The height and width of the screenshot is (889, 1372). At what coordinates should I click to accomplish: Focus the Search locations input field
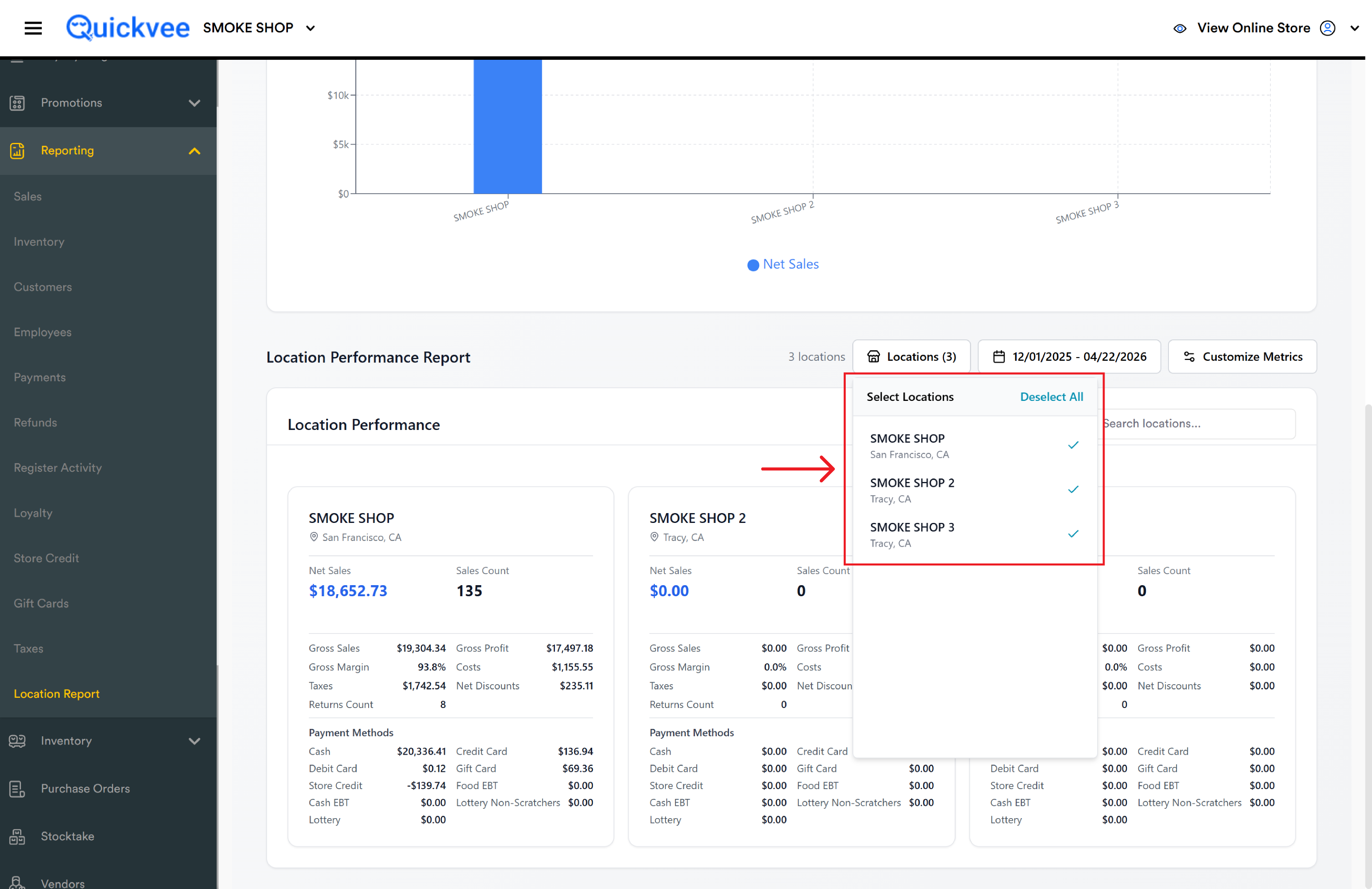point(1196,424)
